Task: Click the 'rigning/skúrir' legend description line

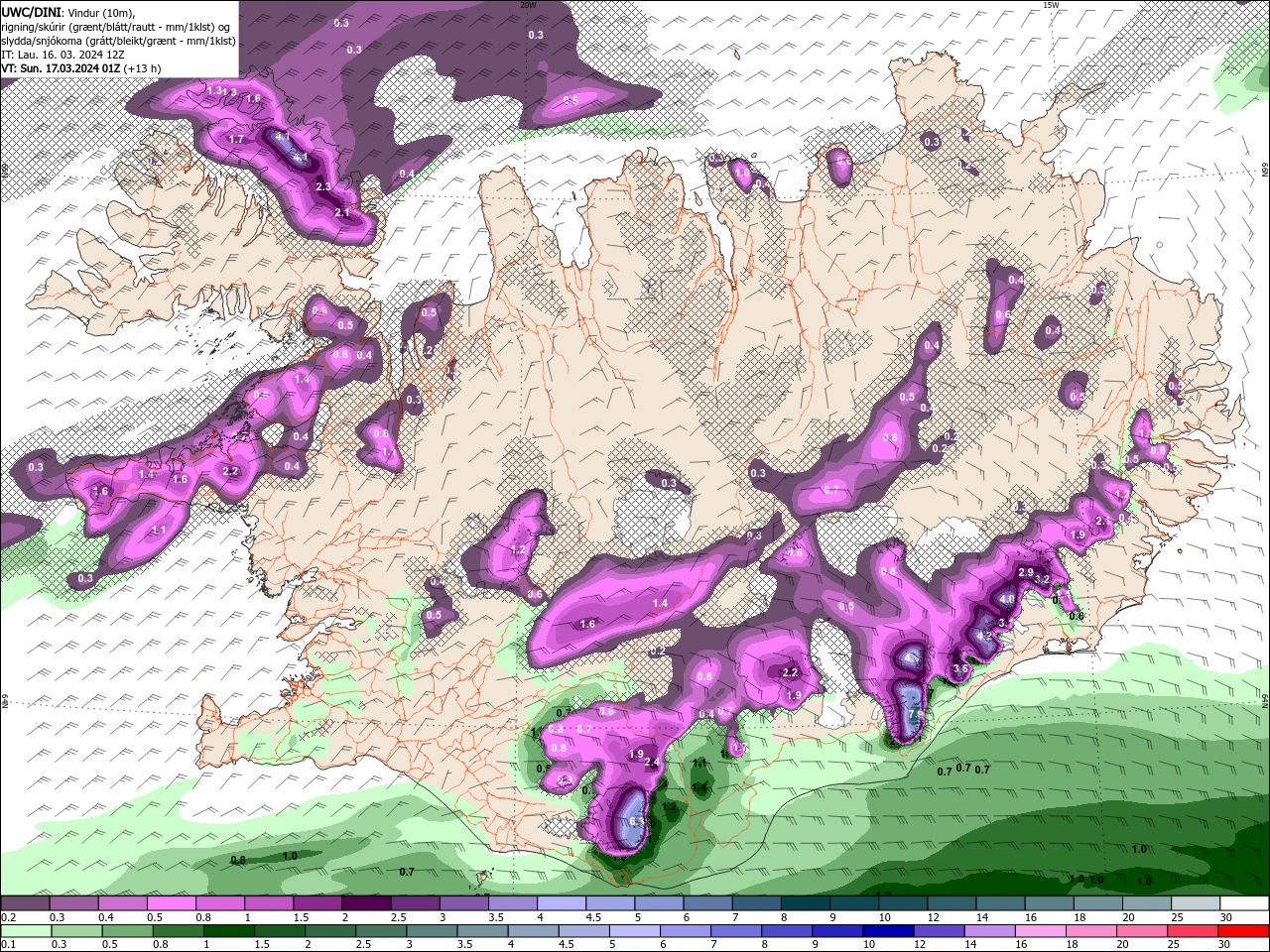Action: point(119,27)
